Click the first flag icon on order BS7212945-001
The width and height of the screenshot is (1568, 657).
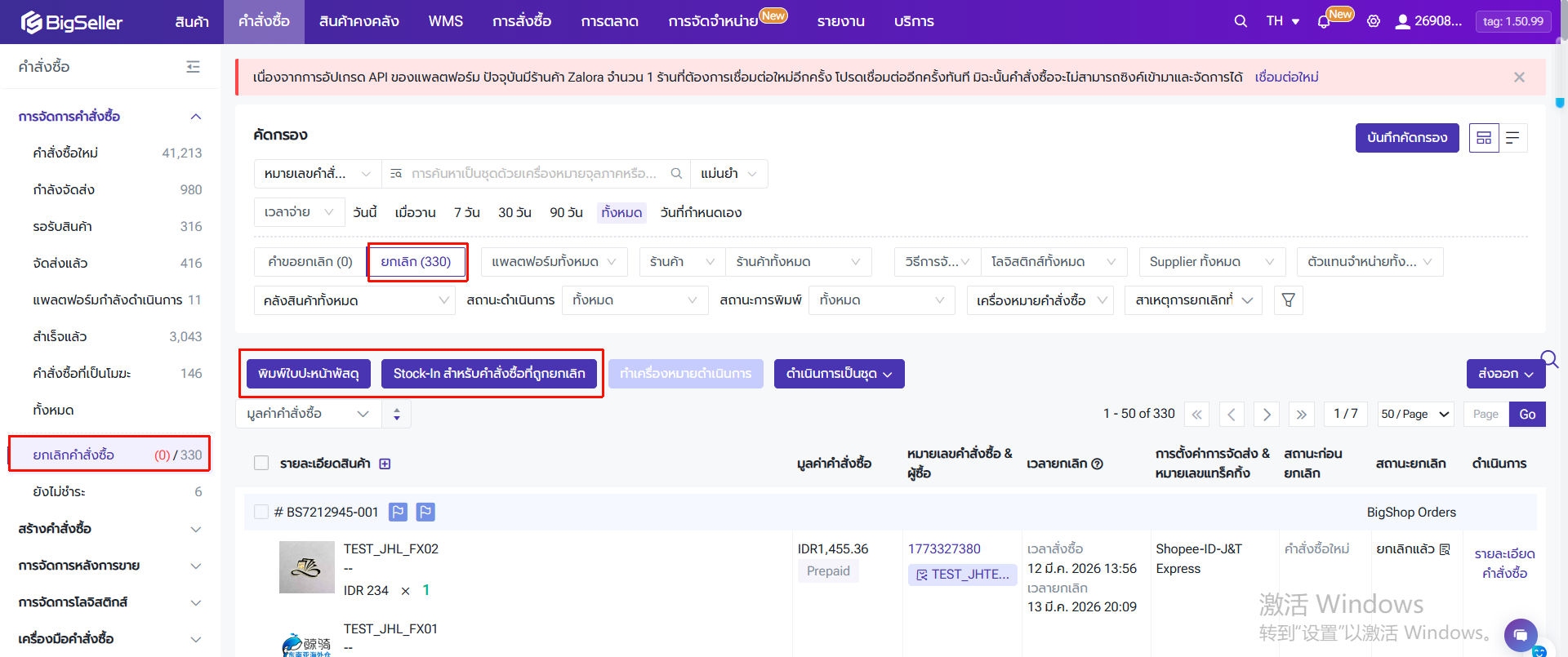tap(398, 512)
